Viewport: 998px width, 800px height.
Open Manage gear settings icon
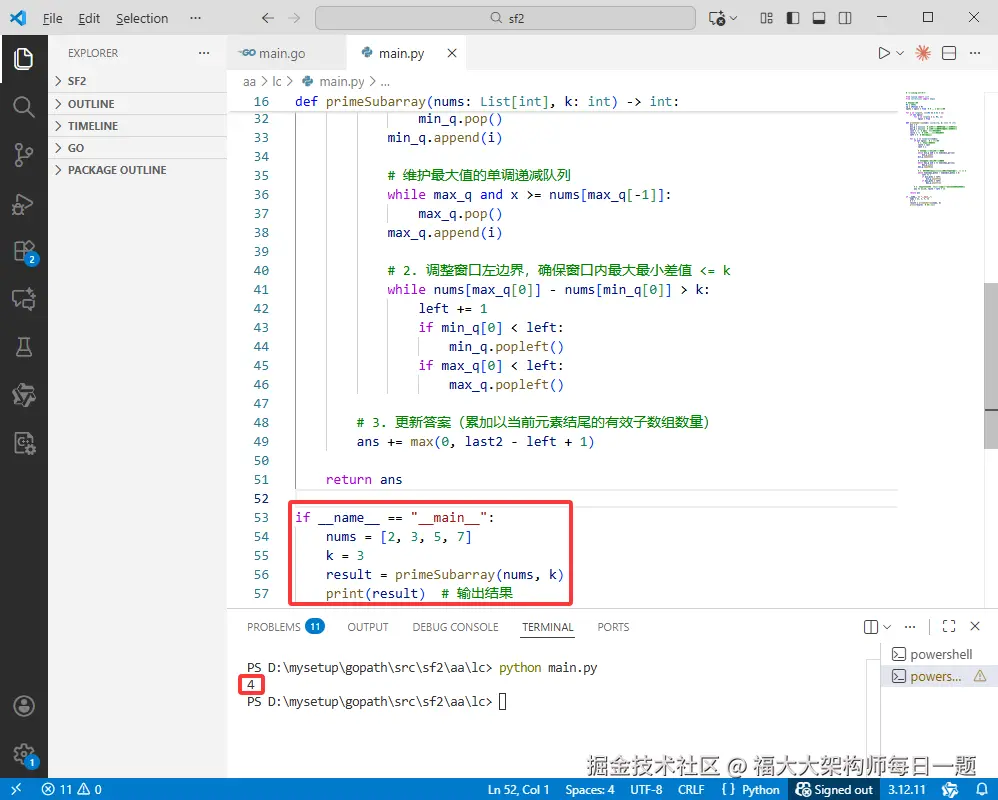(x=25, y=755)
